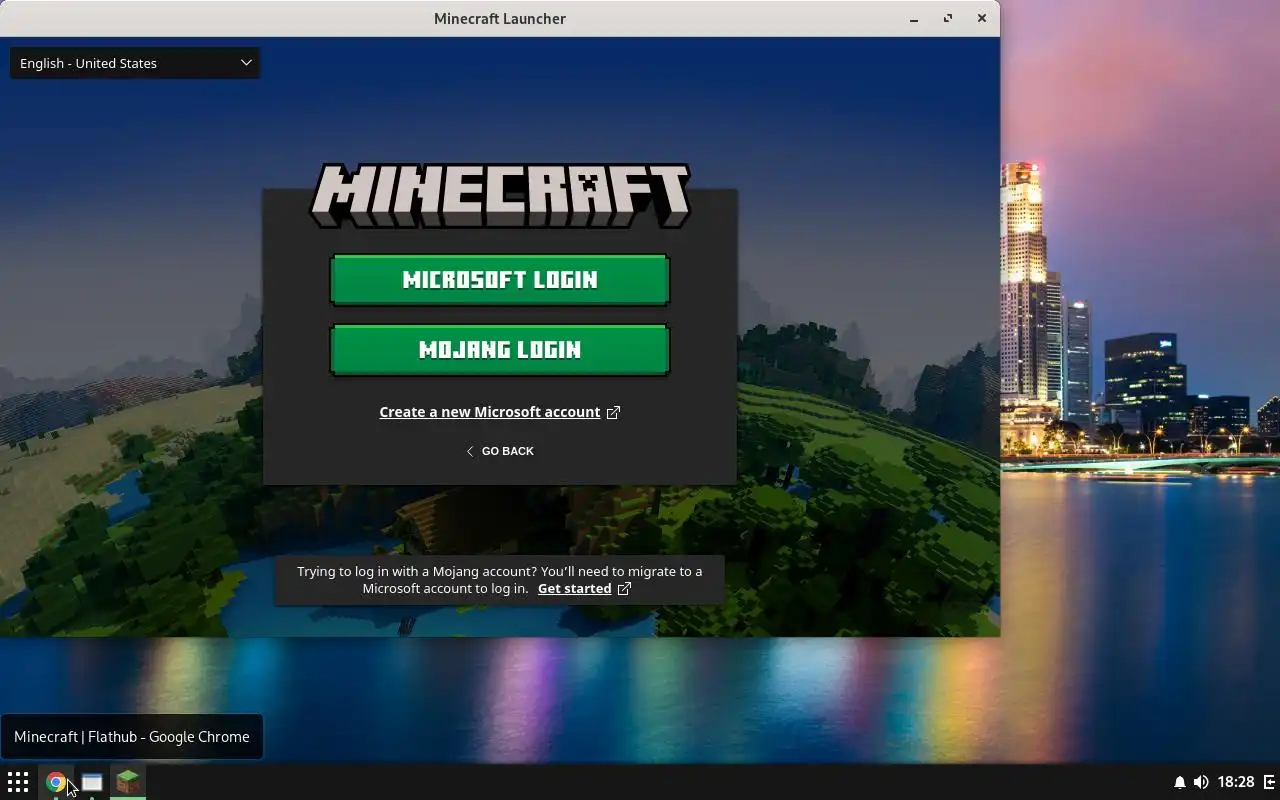Click the external-link icon next to Get started
The image size is (1280, 800).
(x=624, y=588)
